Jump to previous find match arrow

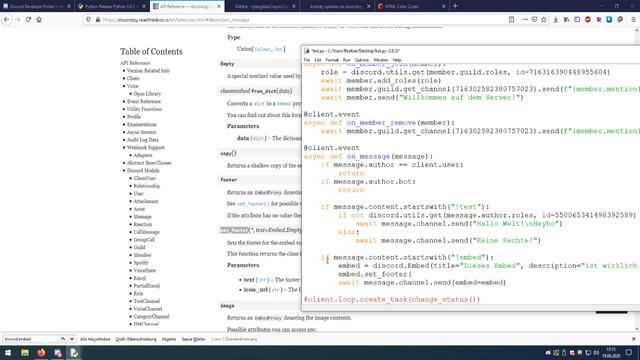tap(62, 339)
